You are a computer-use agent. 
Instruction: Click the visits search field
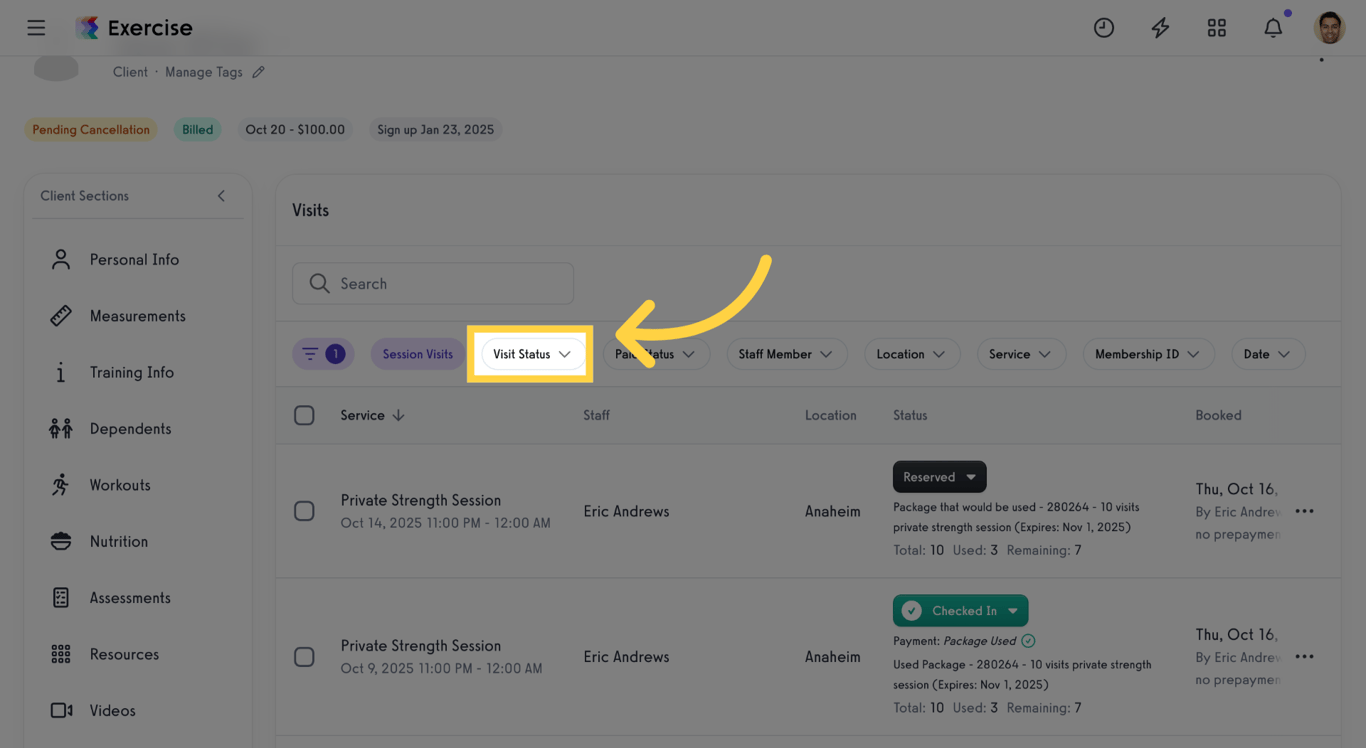(433, 283)
